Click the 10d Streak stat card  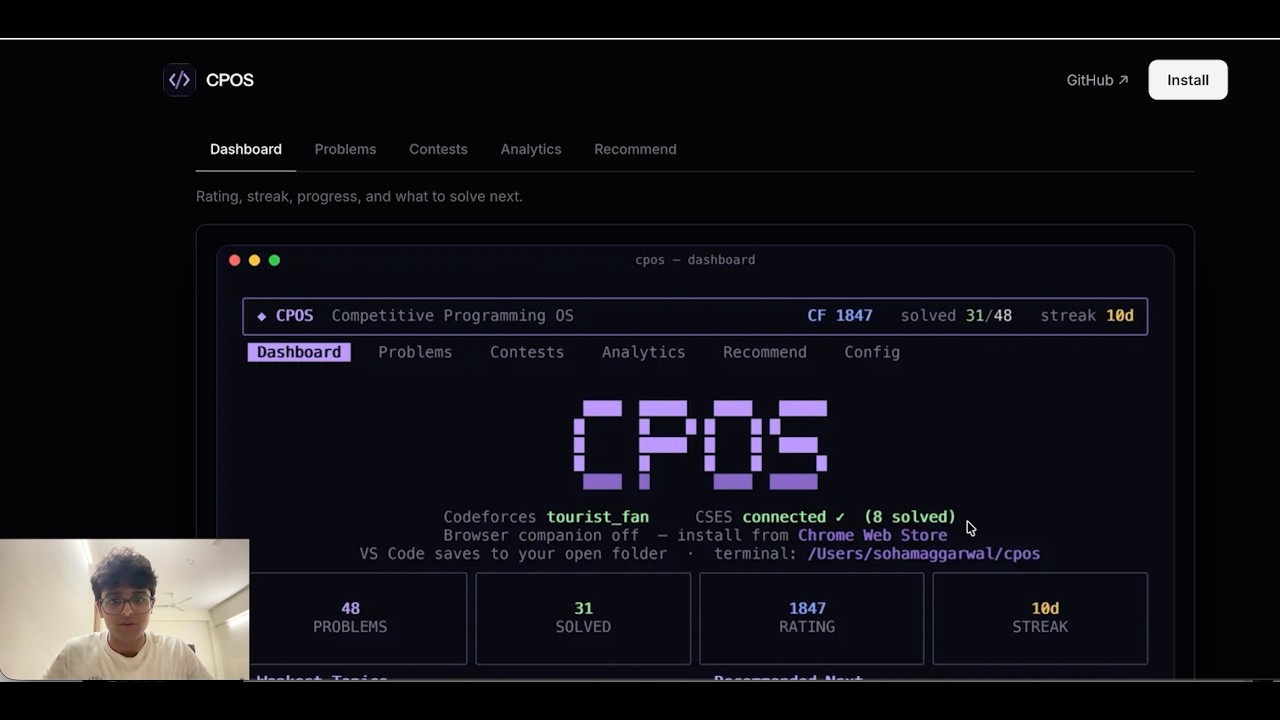point(1040,618)
